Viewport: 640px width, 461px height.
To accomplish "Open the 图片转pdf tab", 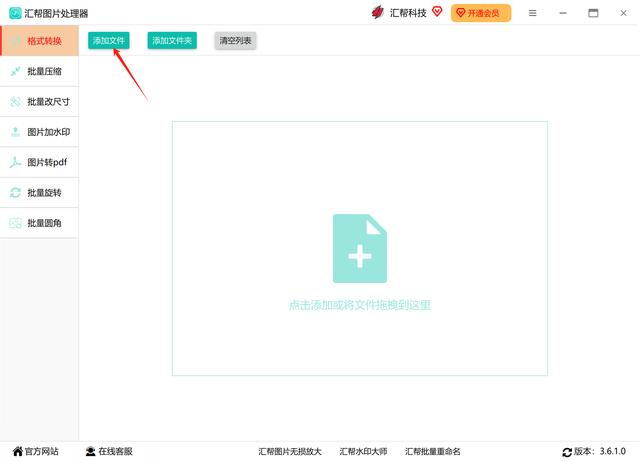I will [x=40, y=162].
